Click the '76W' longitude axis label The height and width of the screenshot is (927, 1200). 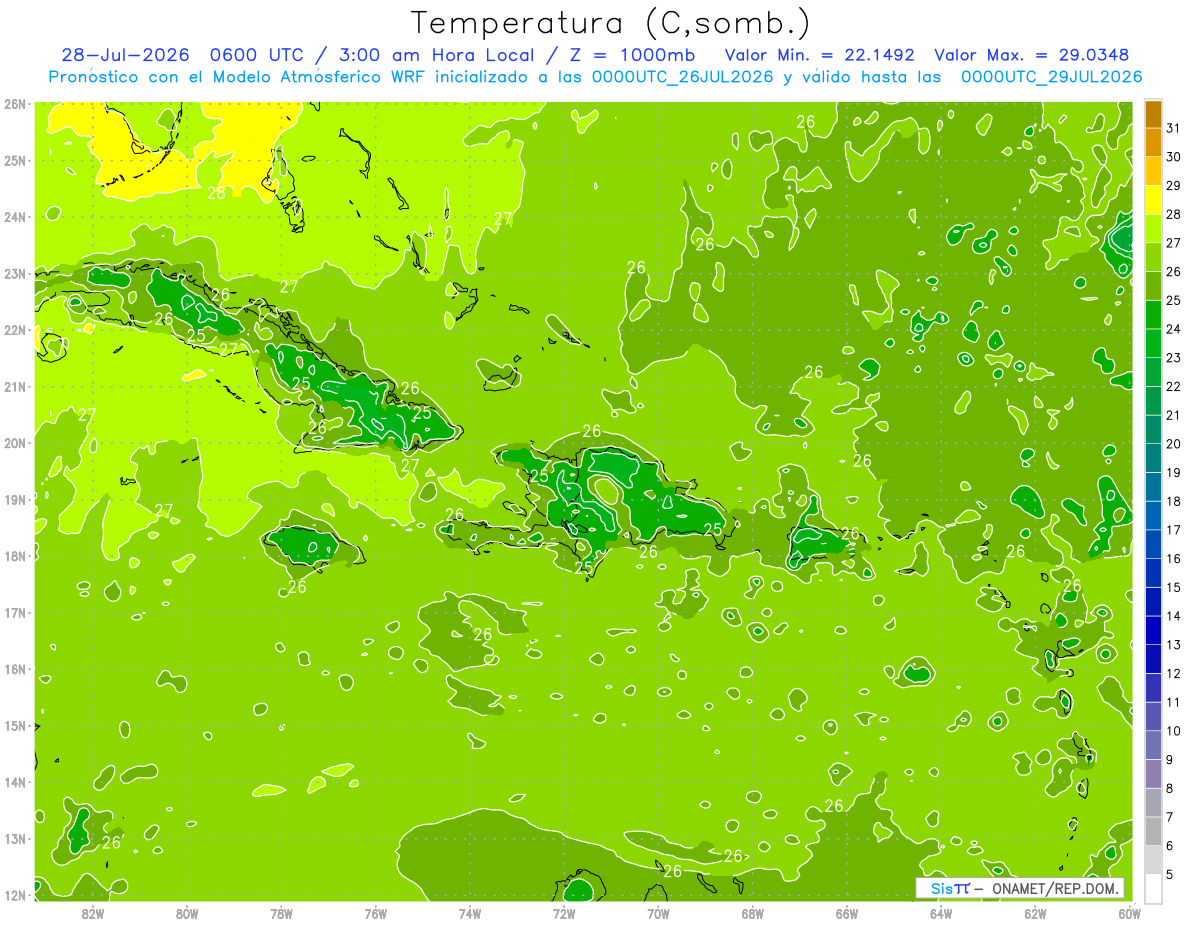pos(376,913)
